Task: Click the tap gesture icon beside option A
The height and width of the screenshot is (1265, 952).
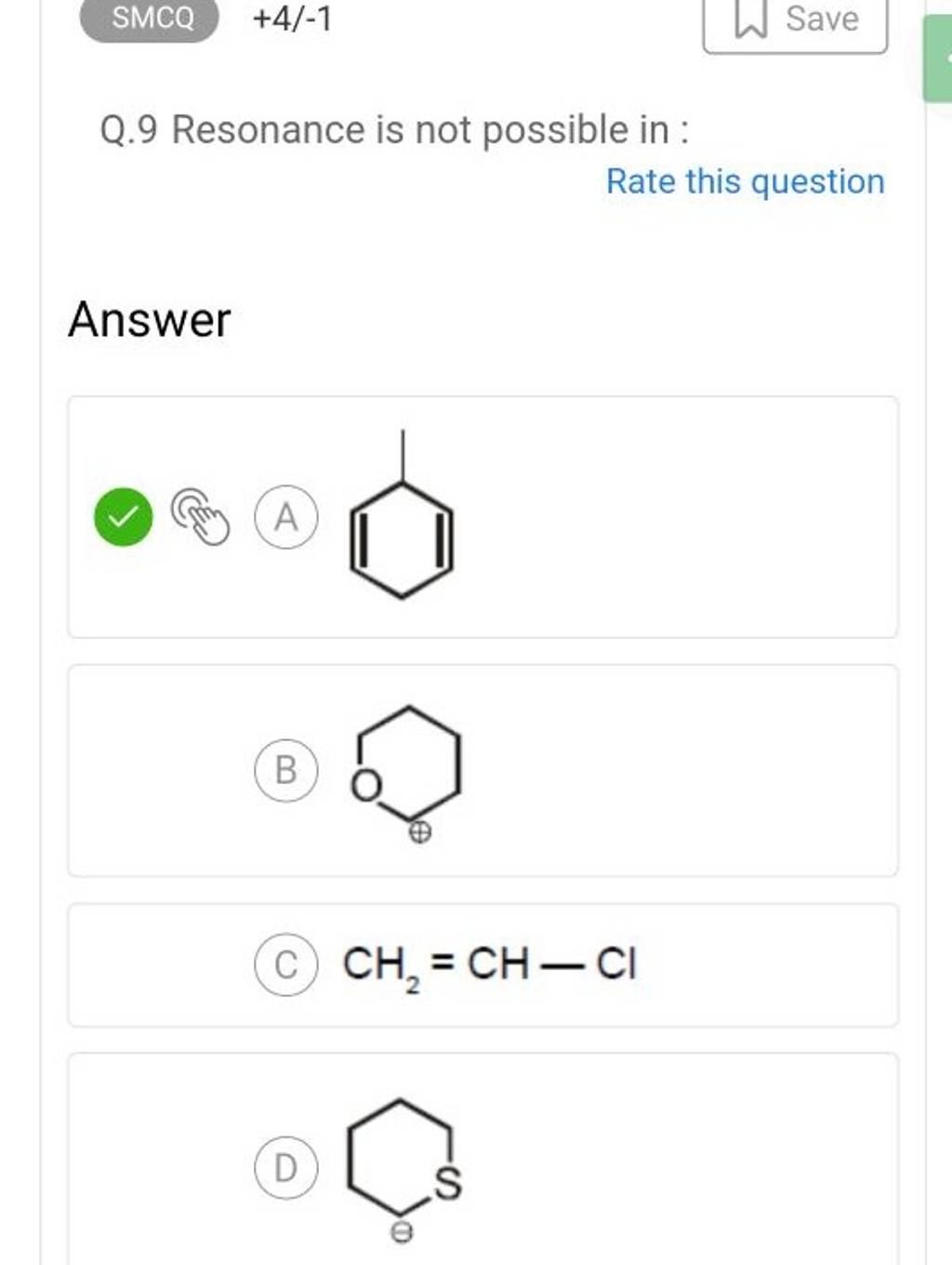Action: coord(204,517)
